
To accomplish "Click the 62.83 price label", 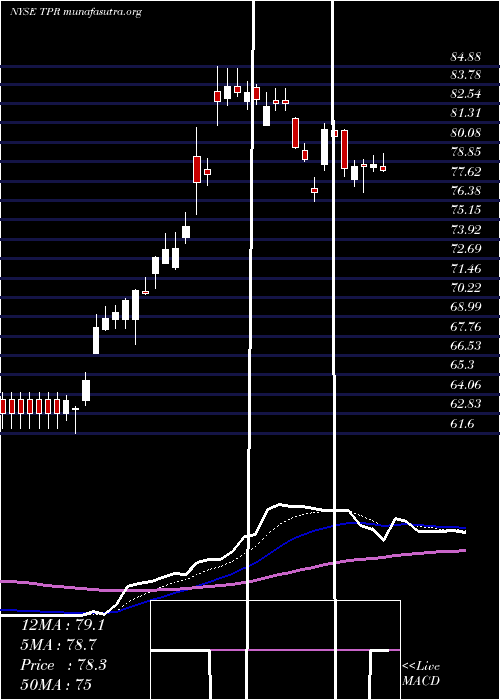I will 466,404.
